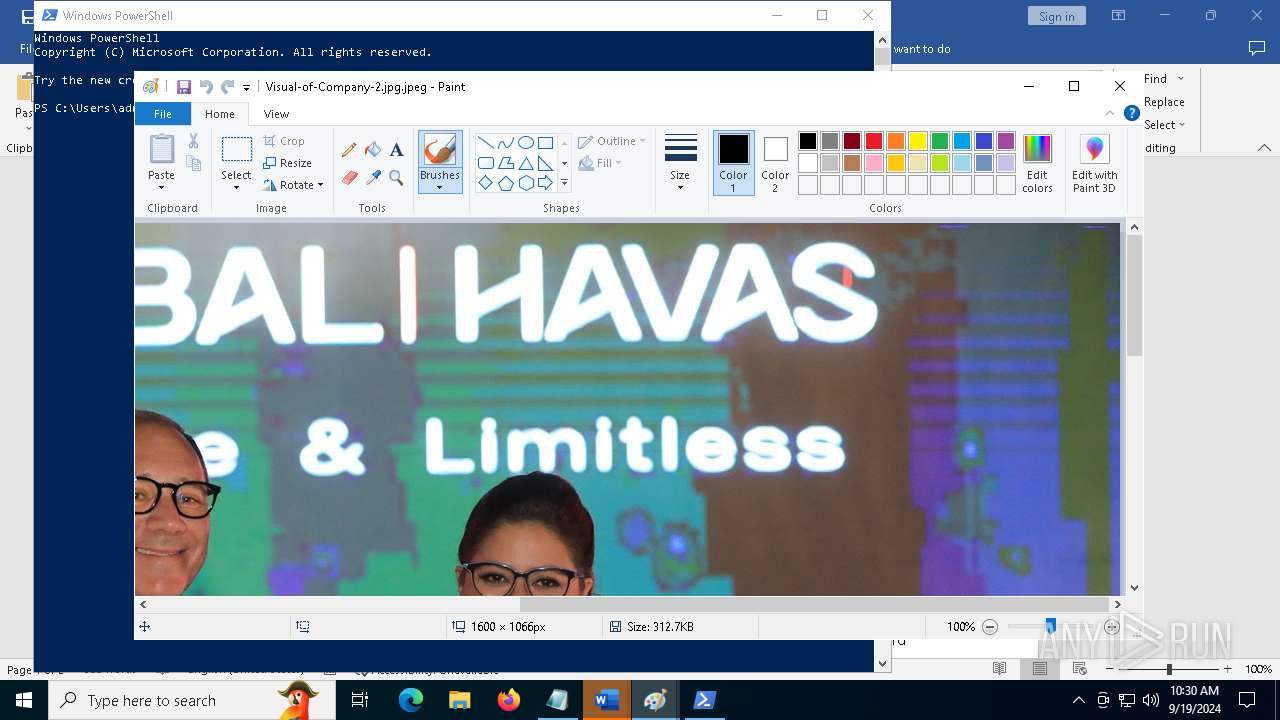Select the Pencil tool in Paint
This screenshot has width=1280, height=720.
pos(349,150)
